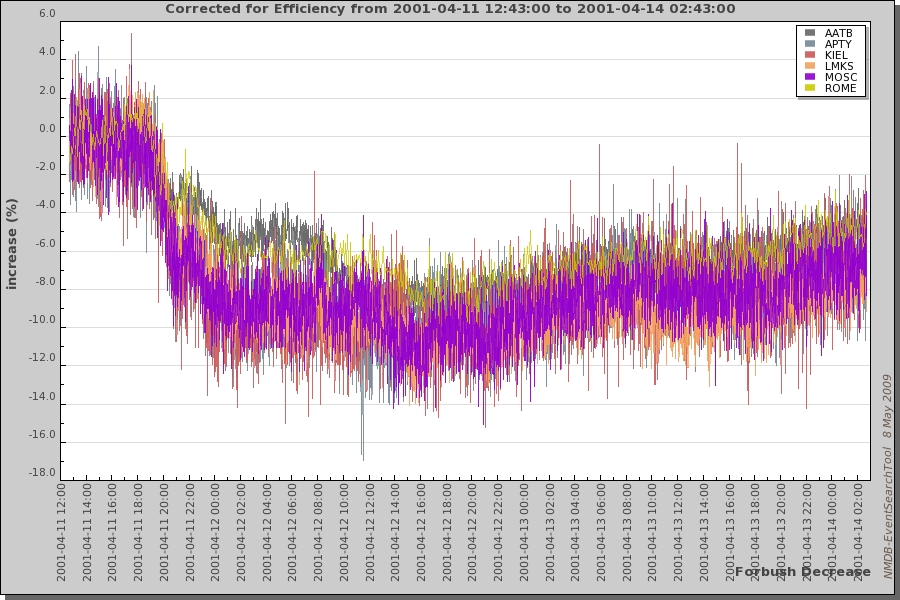Select the LMKS legend label

pos(839,66)
